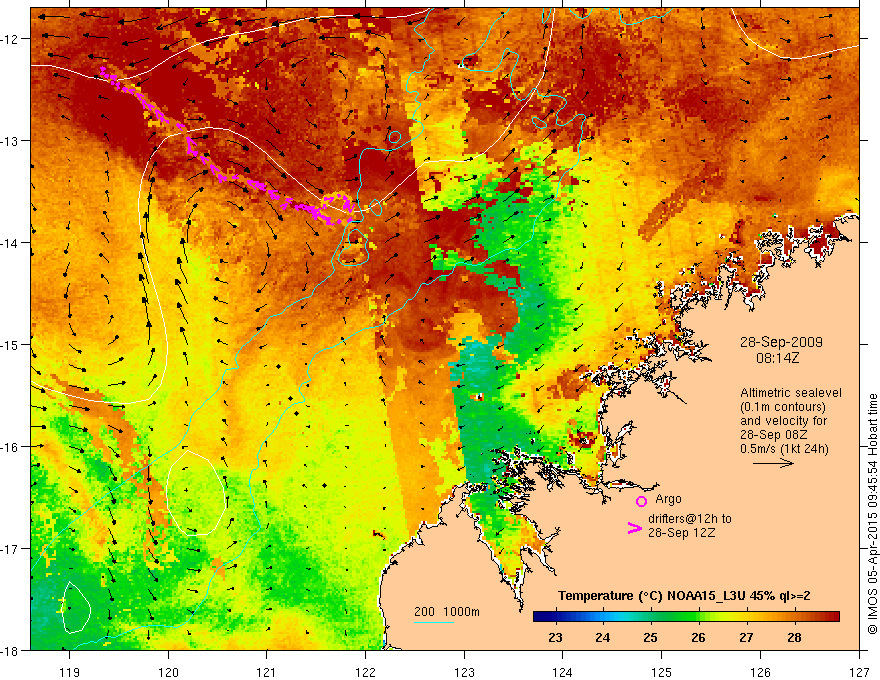Click the longitude axis label 126
The image size is (880, 680).
(x=760, y=672)
